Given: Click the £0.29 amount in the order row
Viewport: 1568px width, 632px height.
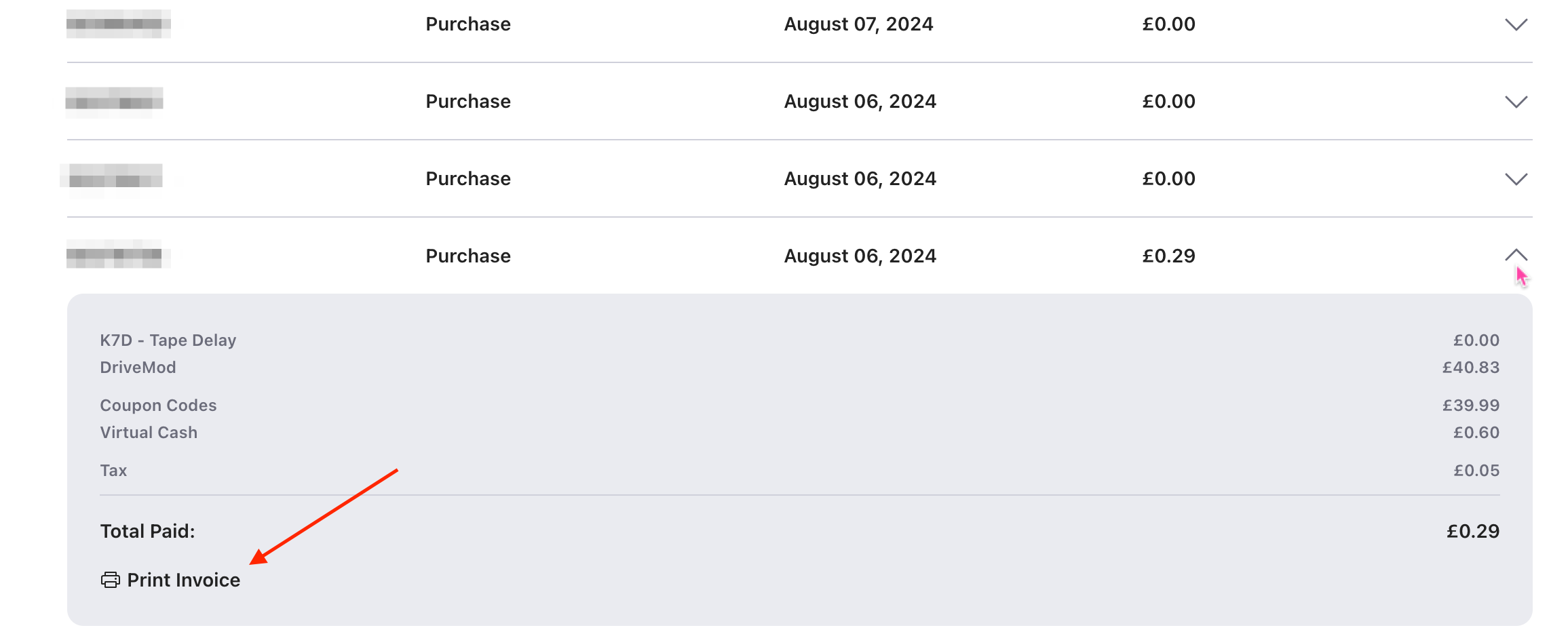Looking at the screenshot, I should coord(1168,256).
